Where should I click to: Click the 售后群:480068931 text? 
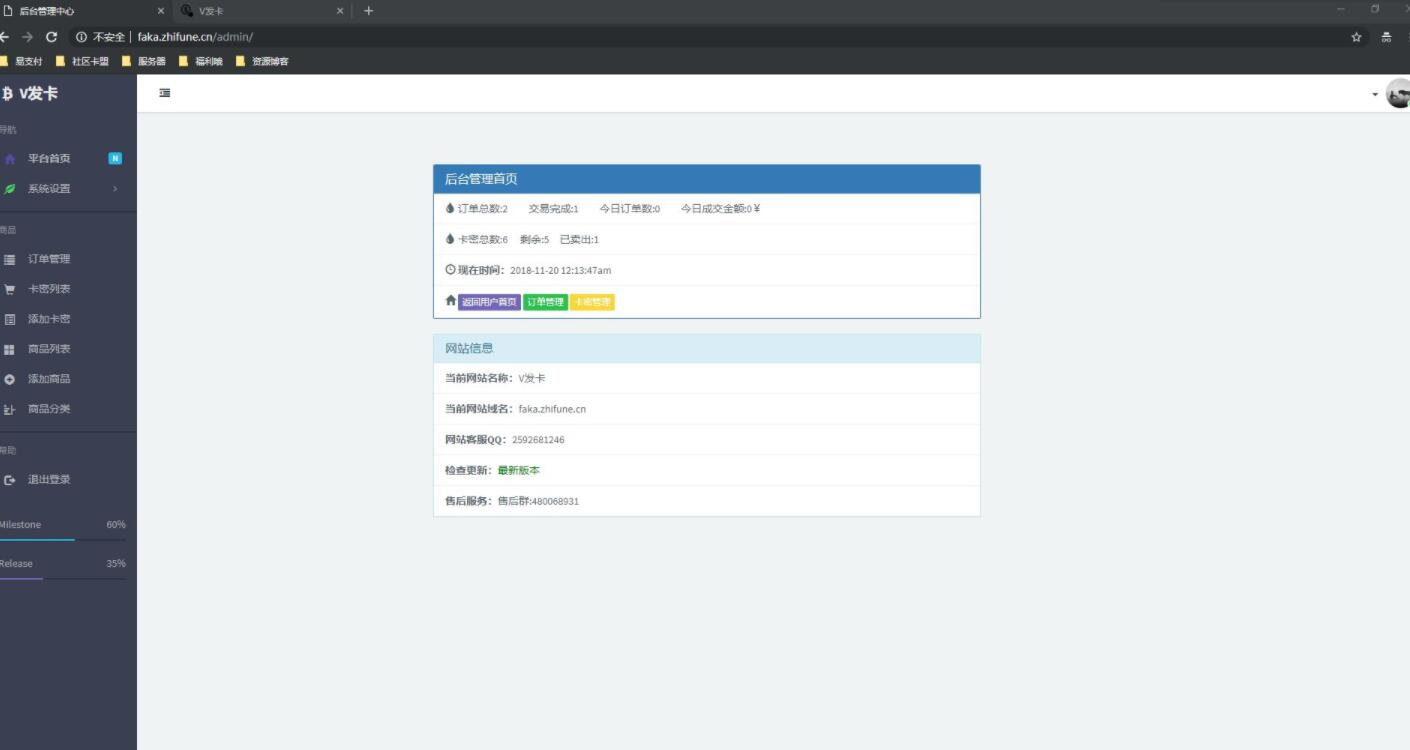click(538, 501)
